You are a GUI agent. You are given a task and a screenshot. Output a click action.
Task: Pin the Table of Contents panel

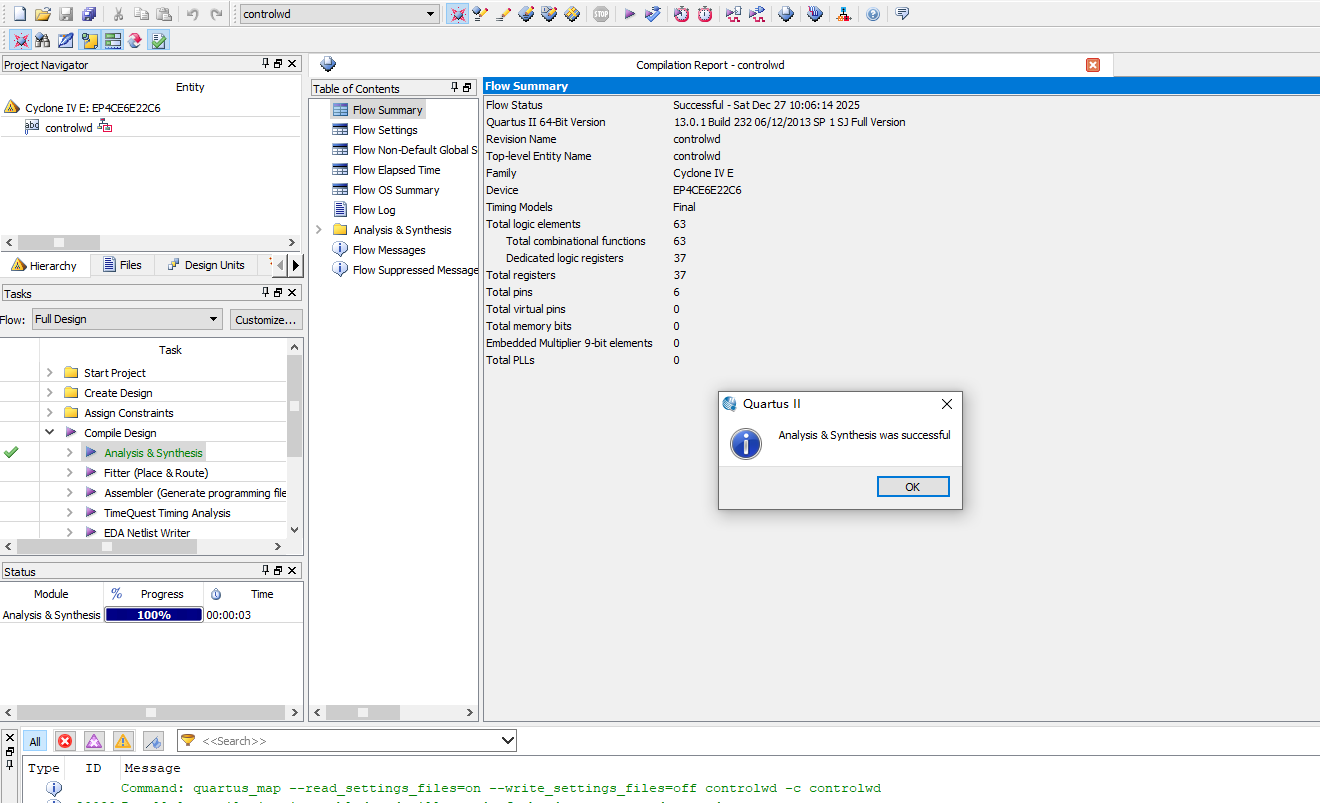pos(454,88)
